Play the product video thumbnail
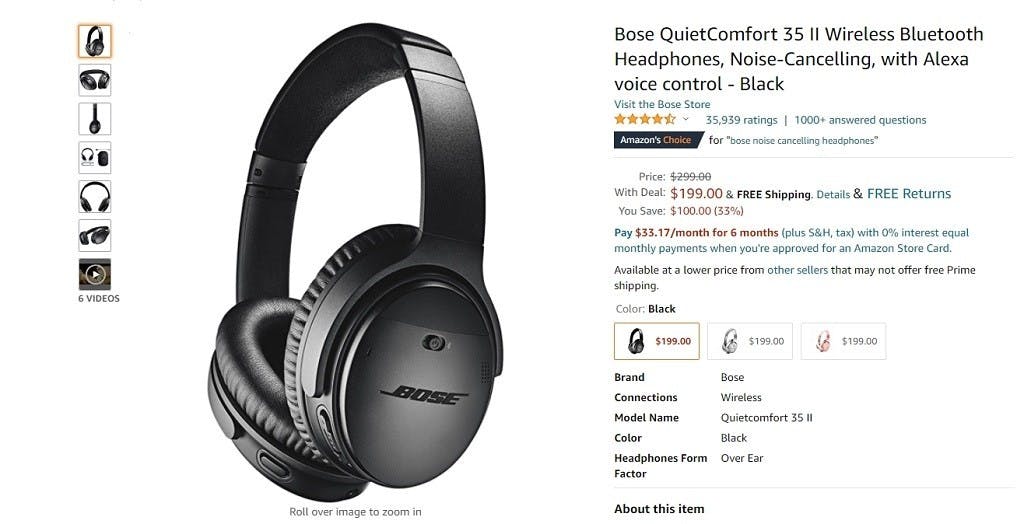Viewport: 1024px width, 524px height. 95,274
